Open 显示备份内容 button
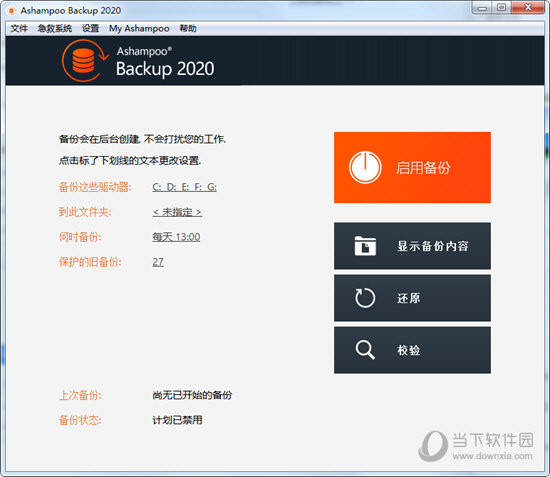 [x=412, y=246]
